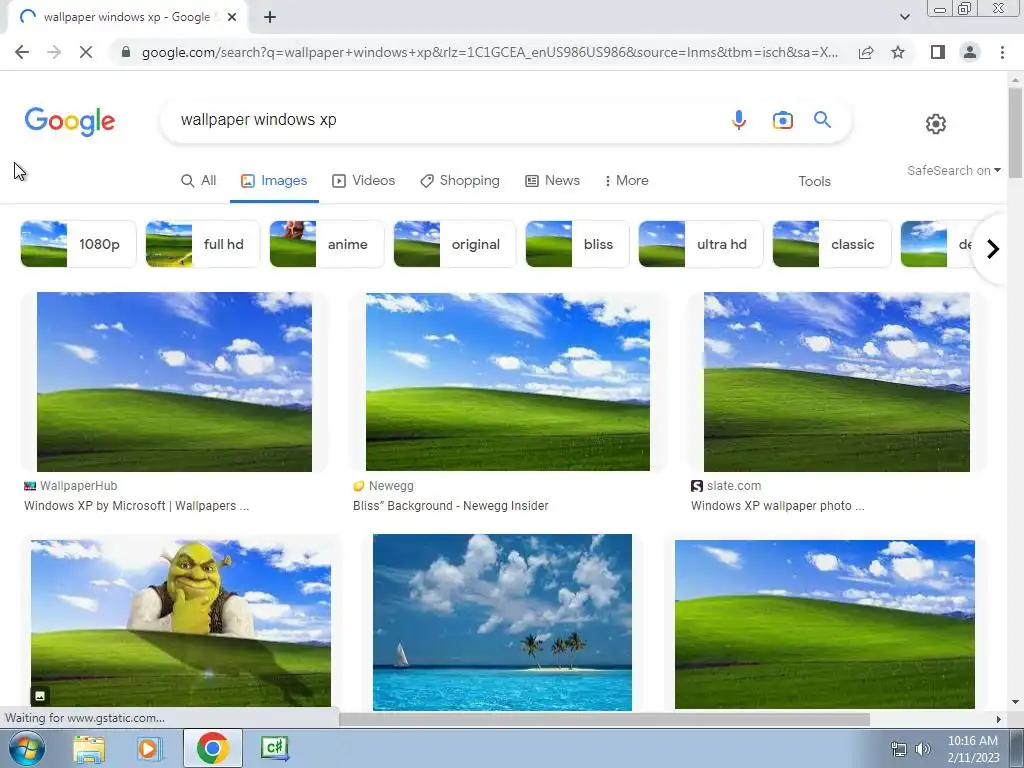Filter images by original chip
Screen dimensions: 1024x768
point(455,244)
